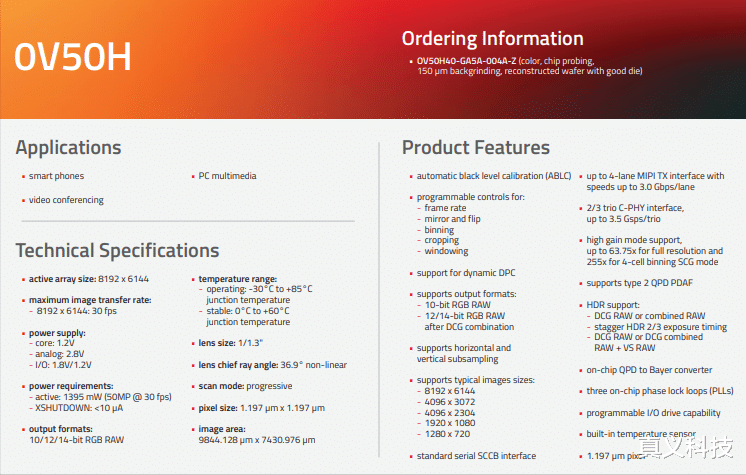746x475 pixels.
Task: Click 'stagger HDR 2/3 exposure timing' sub-item
Action: click(660, 327)
